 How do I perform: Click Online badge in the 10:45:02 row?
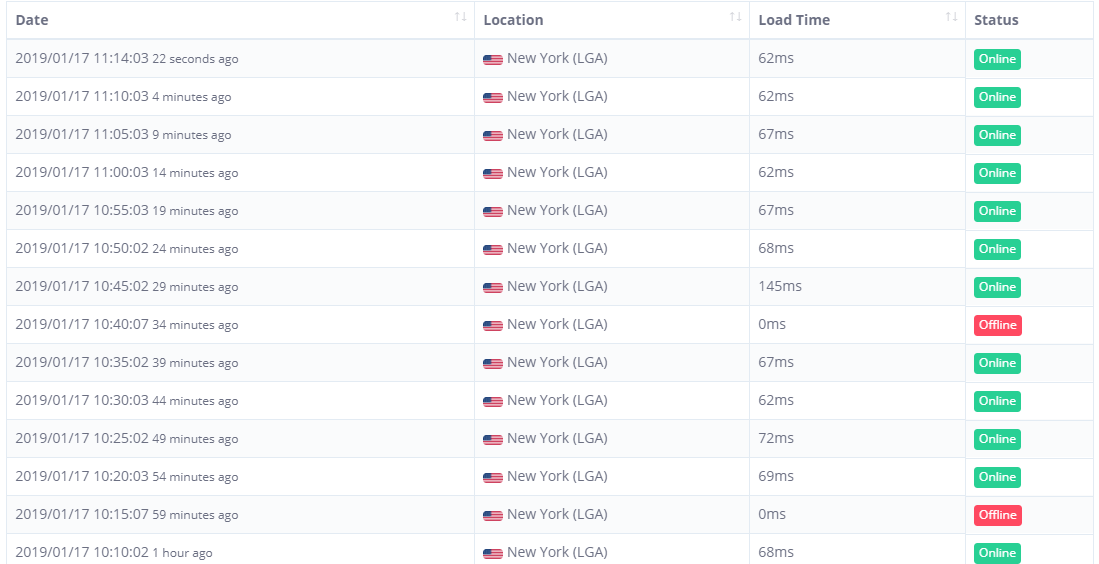997,287
